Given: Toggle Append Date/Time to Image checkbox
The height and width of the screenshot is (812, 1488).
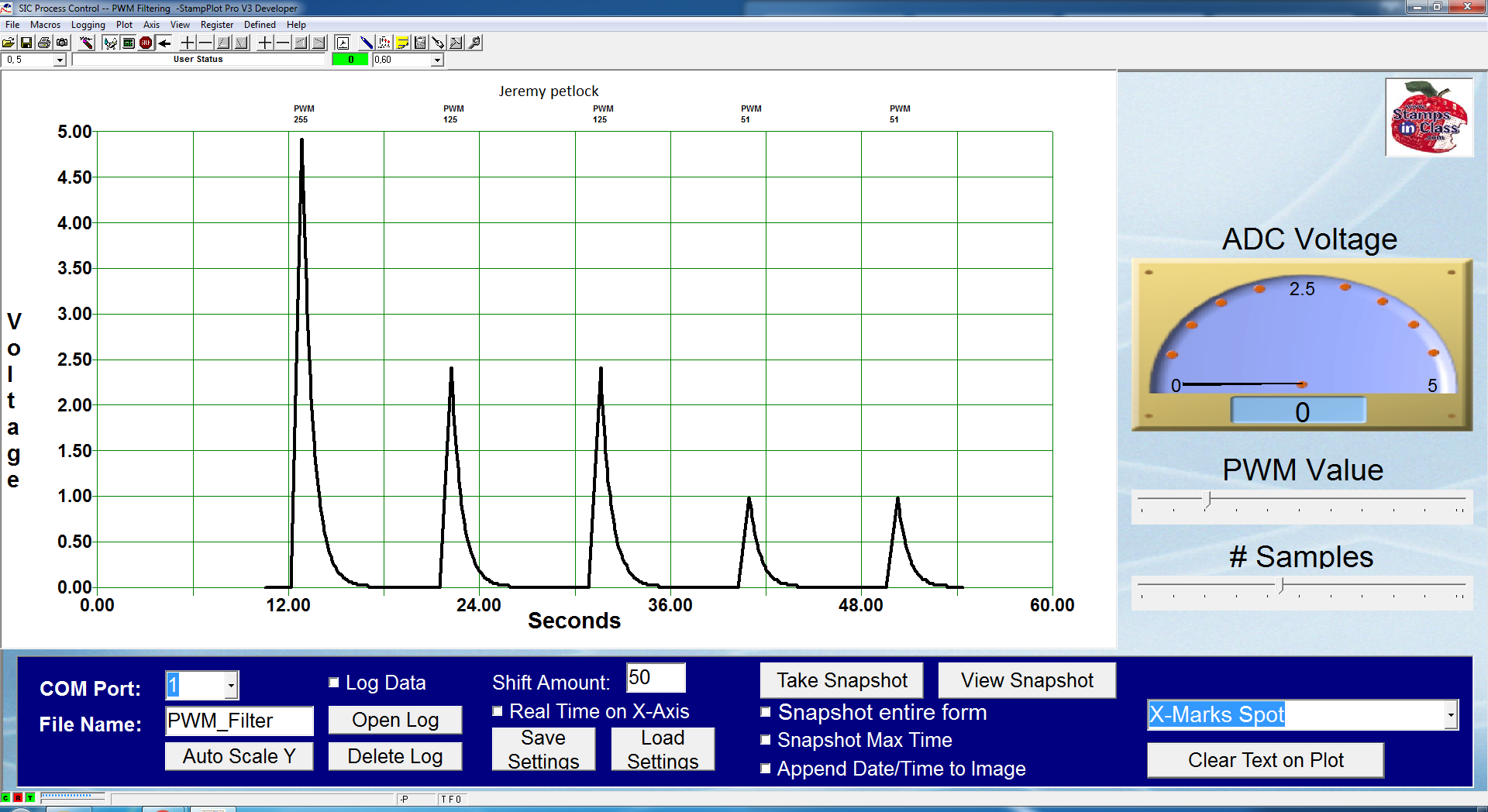Looking at the screenshot, I should pyautogui.click(x=766, y=769).
